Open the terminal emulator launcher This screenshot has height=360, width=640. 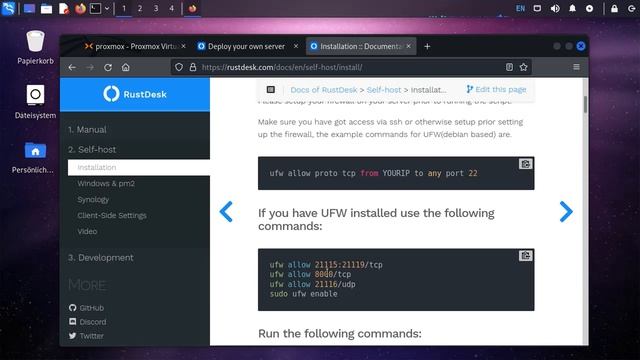(96, 8)
